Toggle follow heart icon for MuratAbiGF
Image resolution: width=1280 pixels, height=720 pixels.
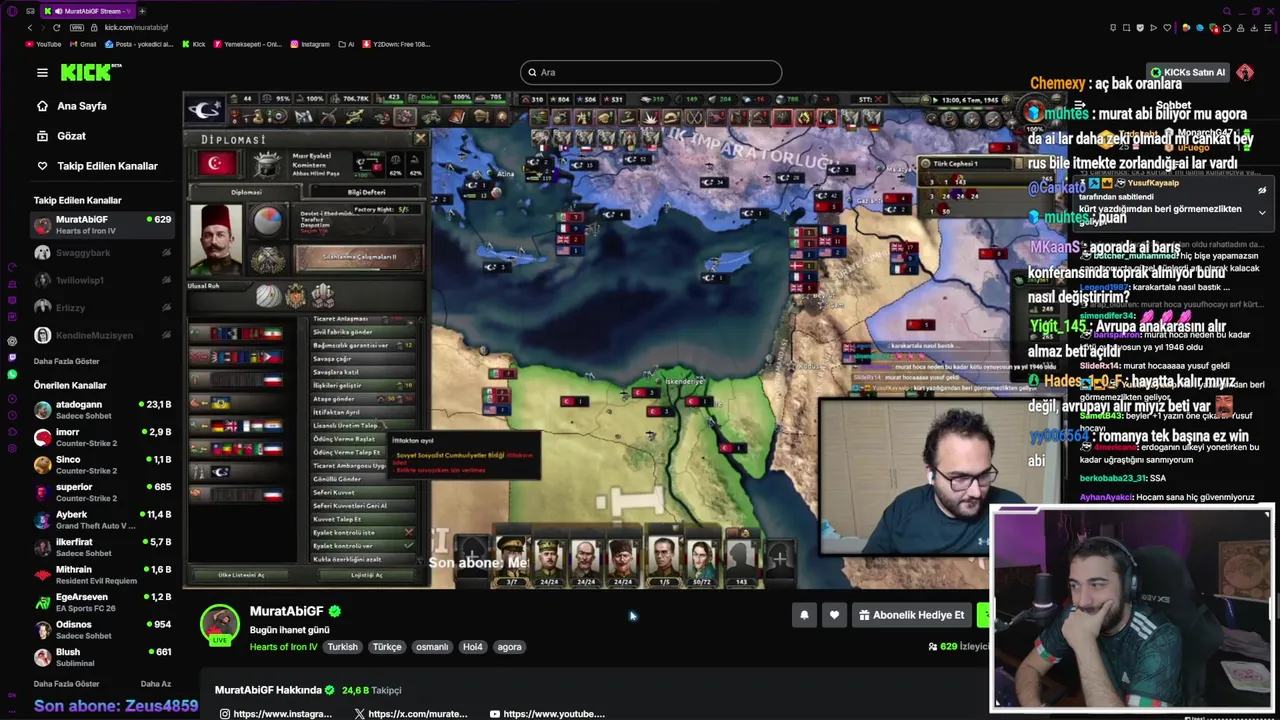(834, 615)
